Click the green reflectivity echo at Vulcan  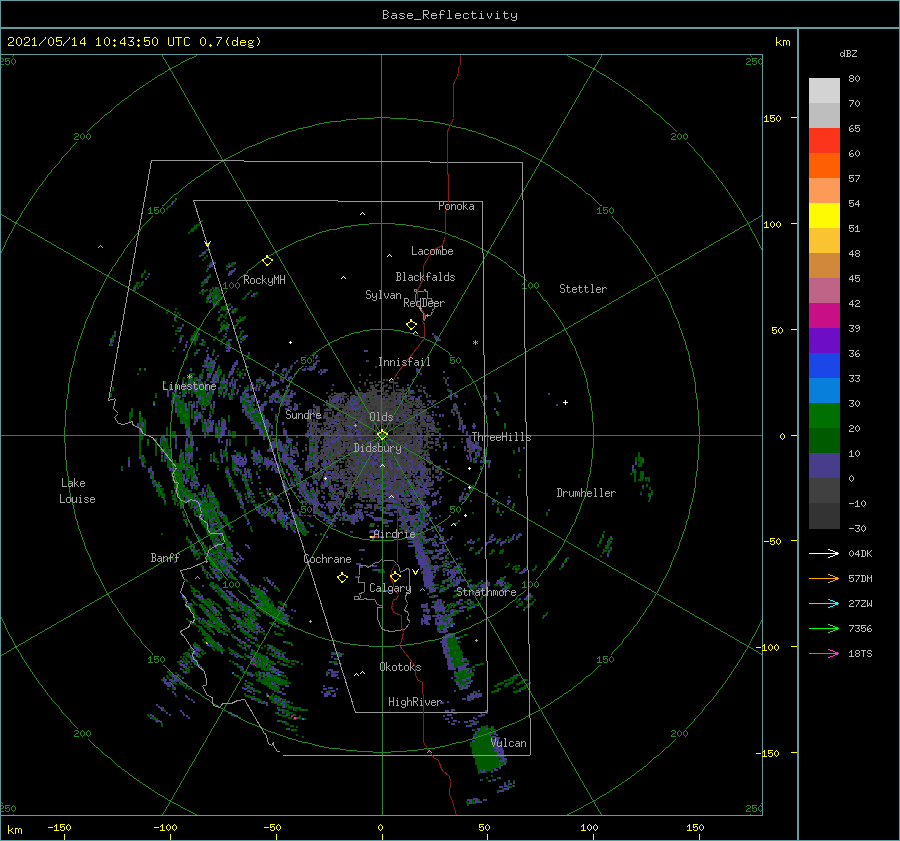coord(486,749)
